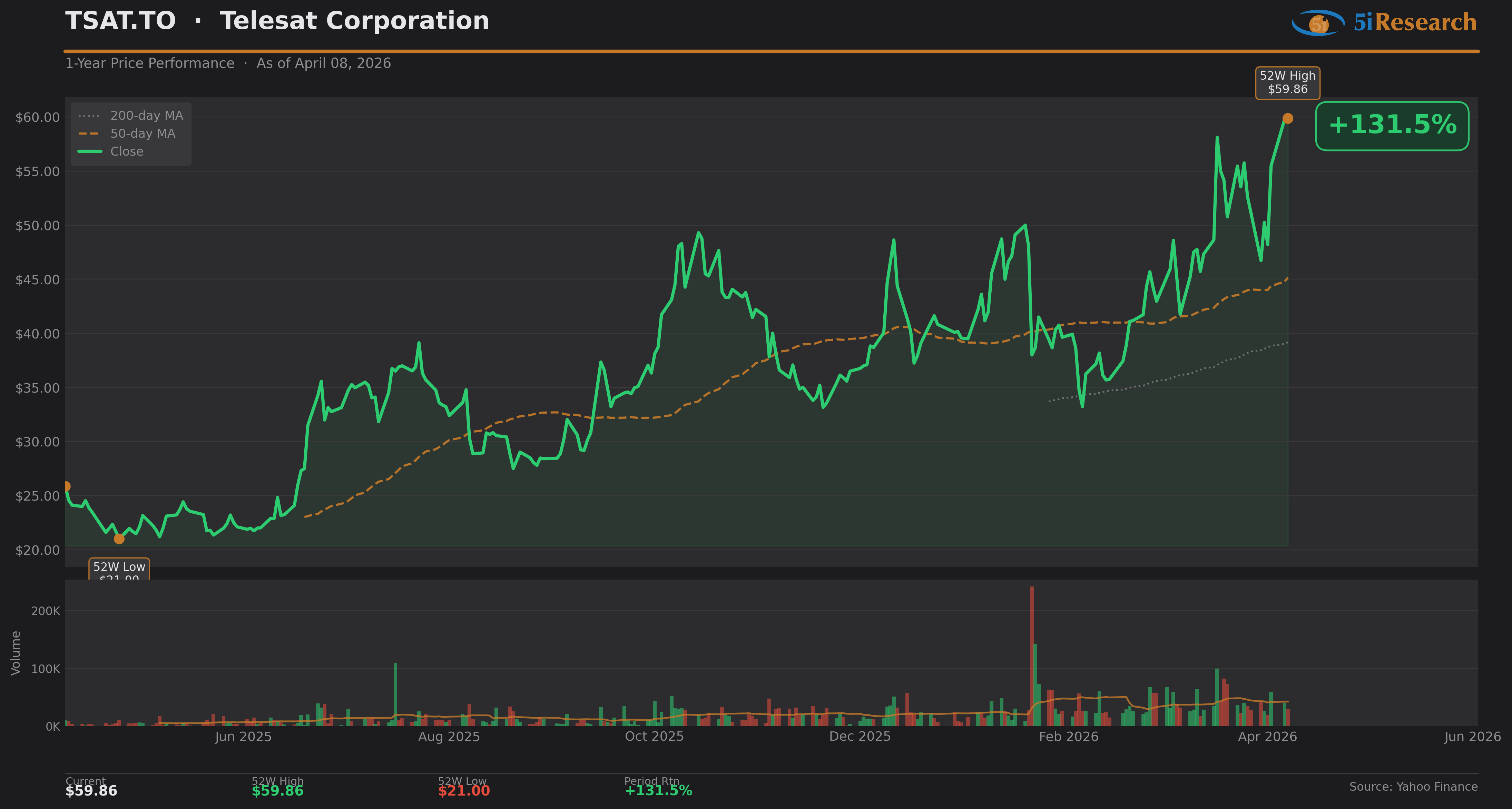Select the Oct 2025 axis label
The width and height of the screenshot is (1512, 809).
click(654, 737)
